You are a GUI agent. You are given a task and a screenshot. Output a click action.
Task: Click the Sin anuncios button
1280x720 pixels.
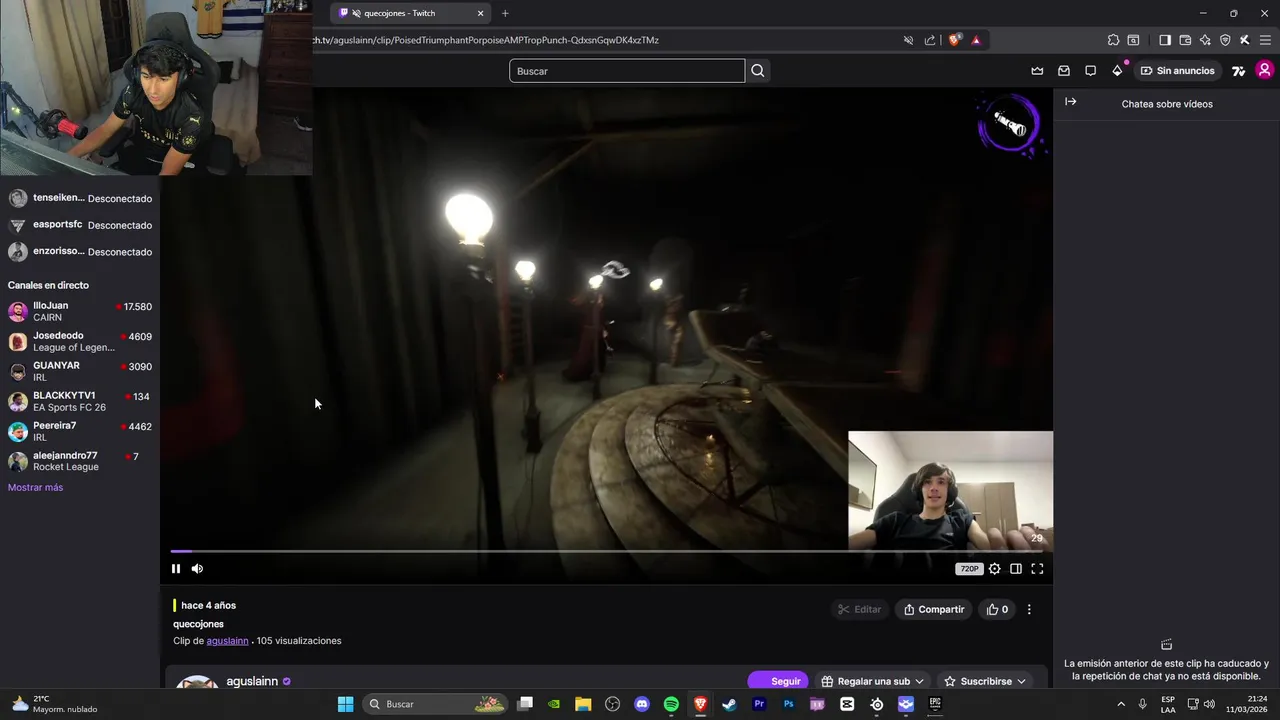(x=1177, y=71)
